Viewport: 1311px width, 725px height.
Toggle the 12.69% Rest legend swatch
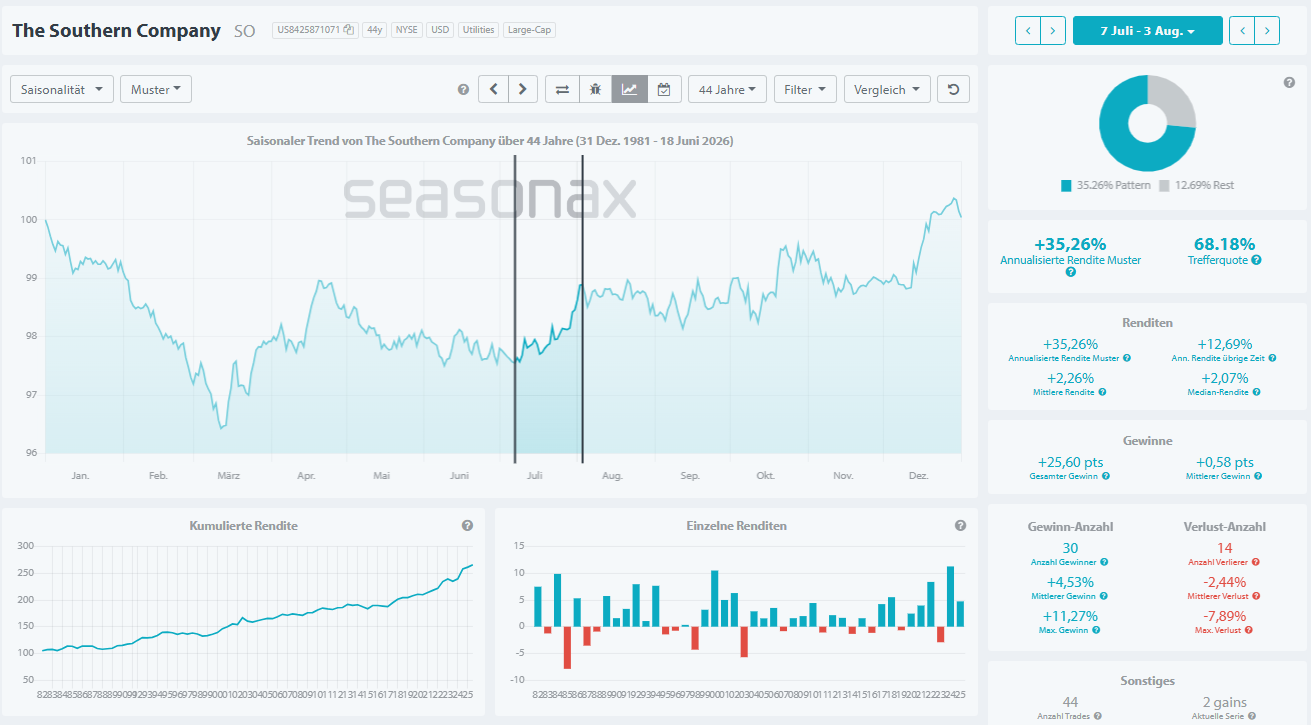pos(1165,185)
